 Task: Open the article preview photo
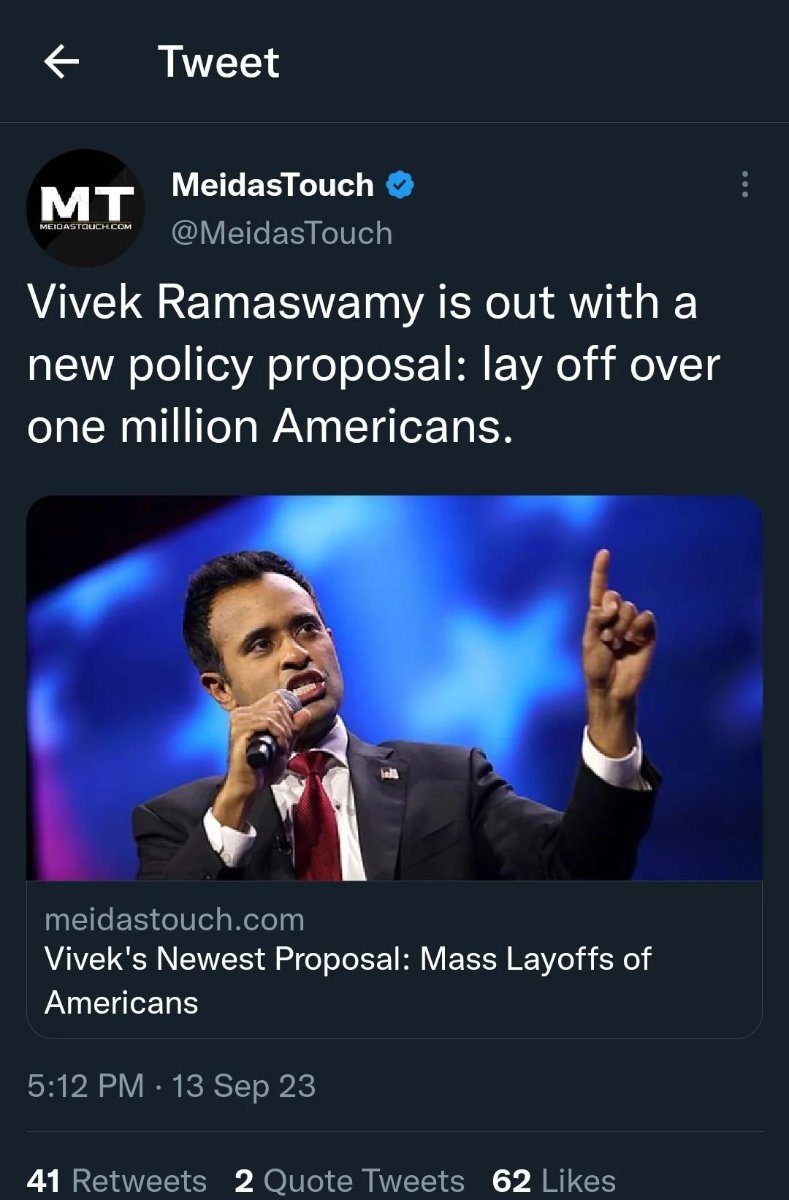pyautogui.click(x=394, y=688)
